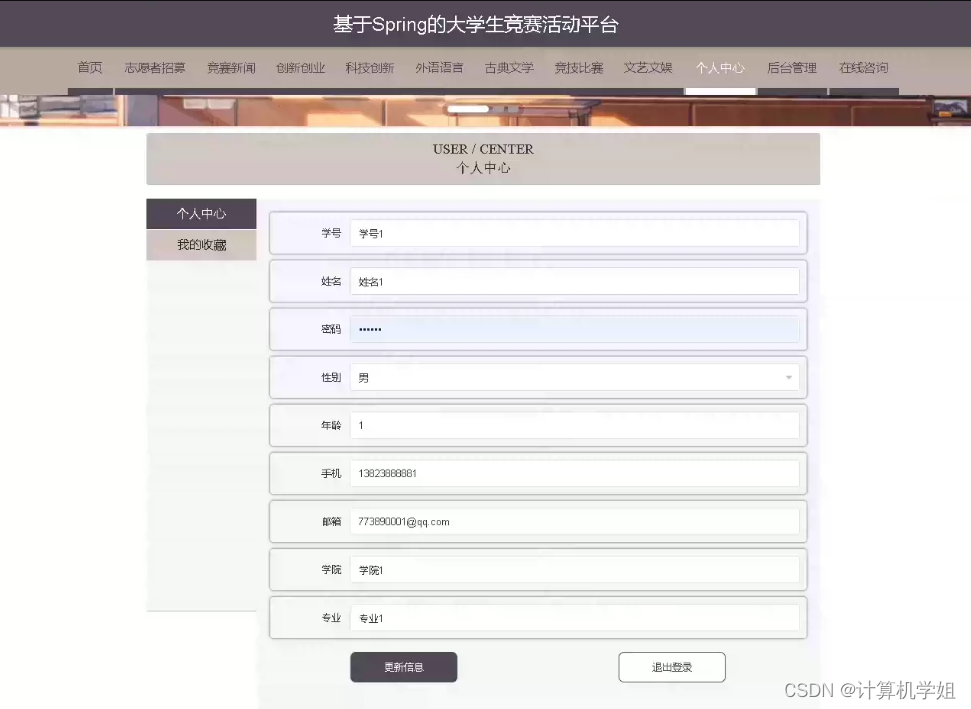
Task: Open the 古典文学 classical literature page
Action: click(509, 68)
